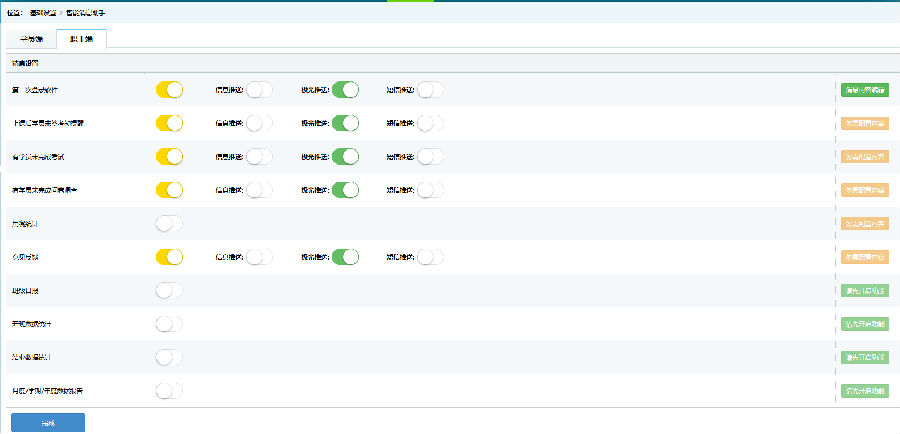Disable green push switch in third row
900x434 pixels.
pyautogui.click(x=346, y=156)
